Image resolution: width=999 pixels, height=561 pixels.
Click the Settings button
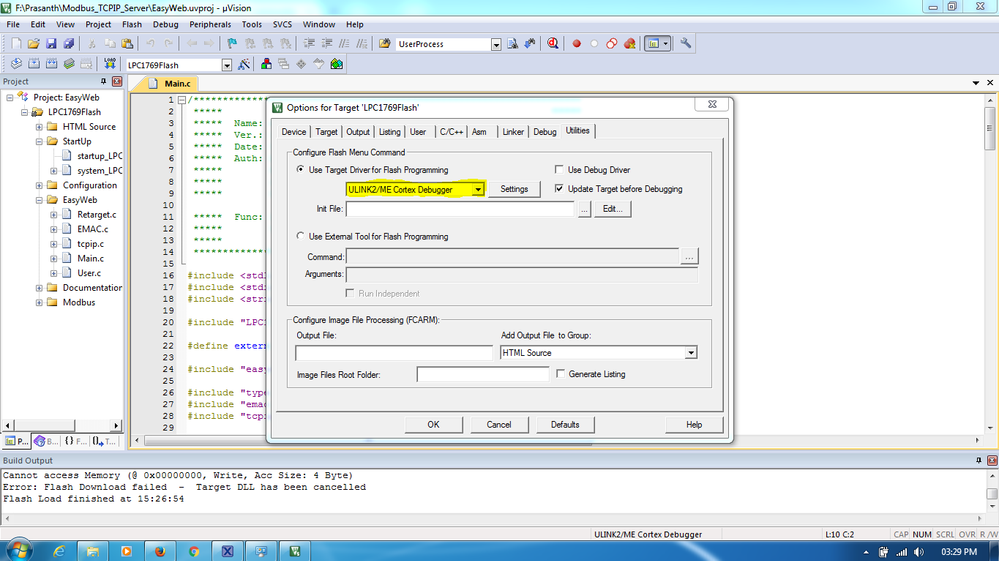click(x=514, y=189)
